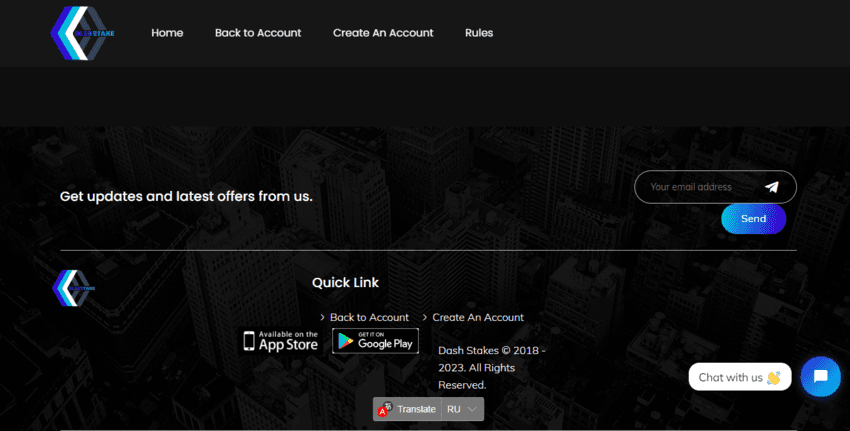Click the 'Chat with us' bubble
Viewport: 850px width, 431px height.
point(739,377)
